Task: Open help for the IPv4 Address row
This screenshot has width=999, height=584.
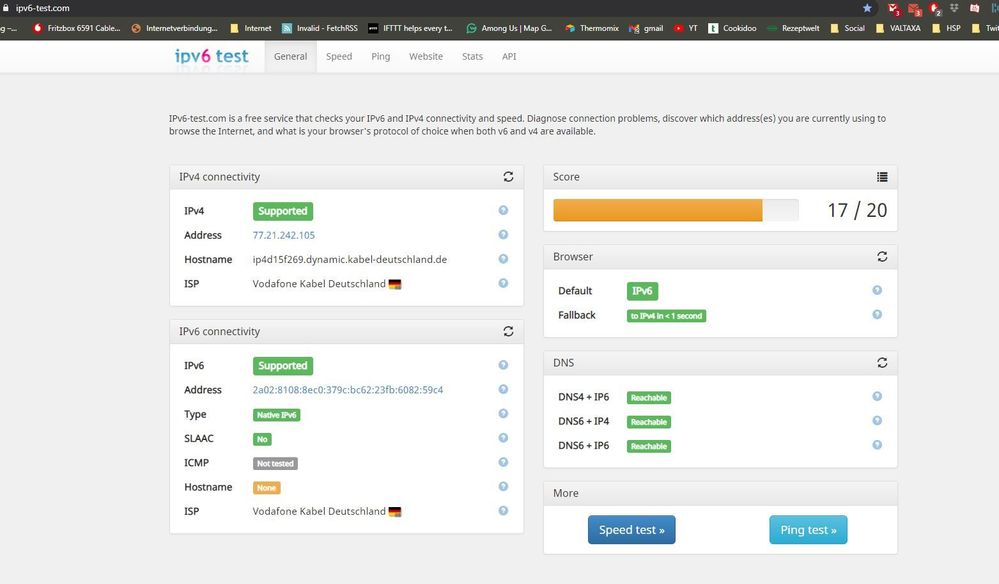Action: (x=503, y=234)
